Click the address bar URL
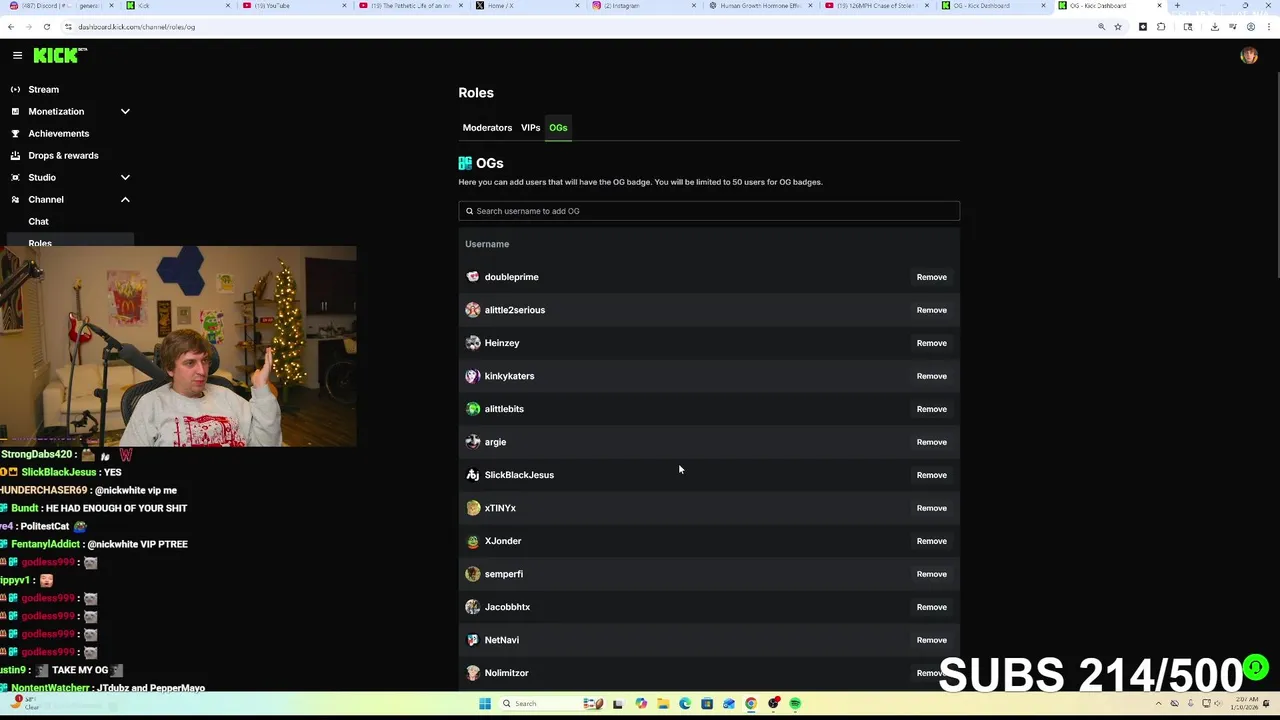The width and height of the screenshot is (1280, 720). [x=137, y=27]
